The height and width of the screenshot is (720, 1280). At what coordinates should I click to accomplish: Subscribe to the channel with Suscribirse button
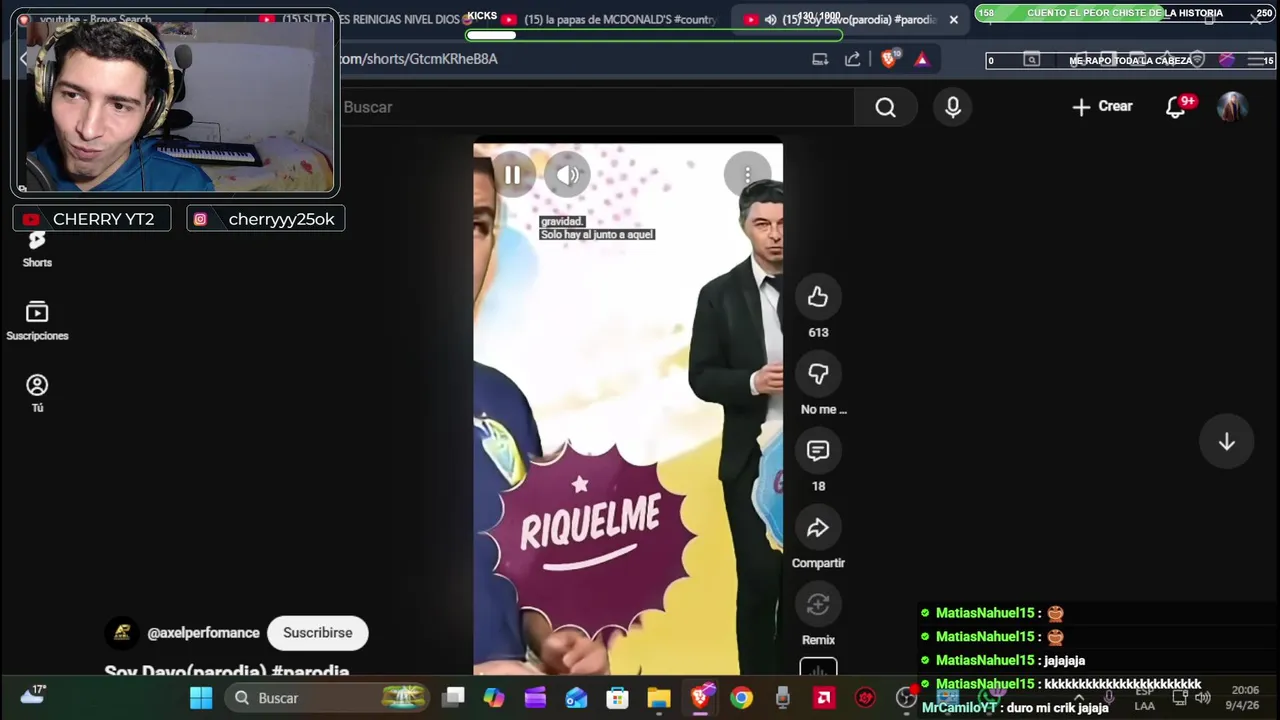coord(317,633)
